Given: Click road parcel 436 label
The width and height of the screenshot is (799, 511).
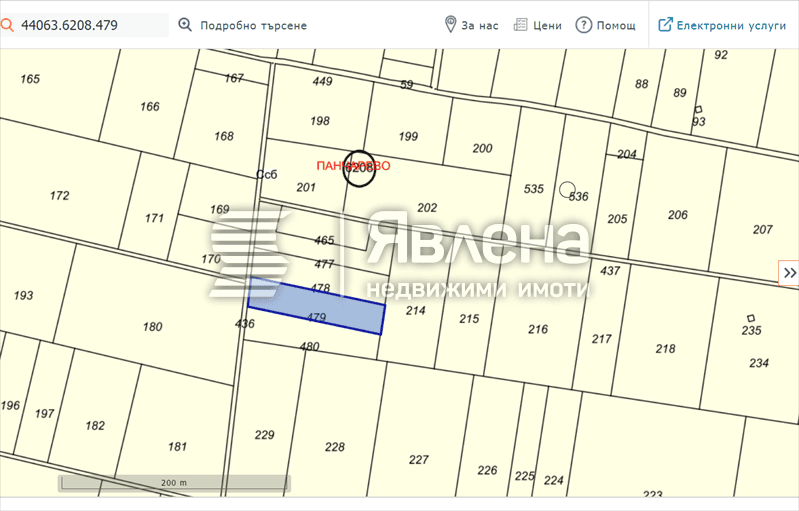Looking at the screenshot, I should tap(245, 323).
